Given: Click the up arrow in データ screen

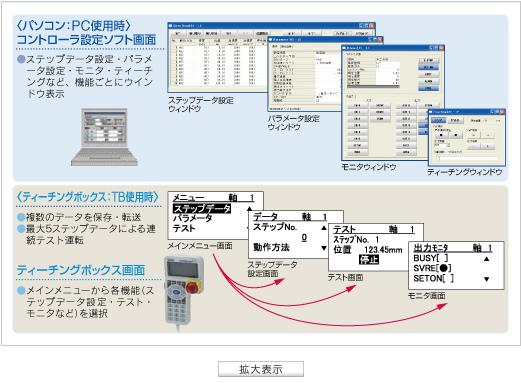Looking at the screenshot, I should [x=323, y=228].
